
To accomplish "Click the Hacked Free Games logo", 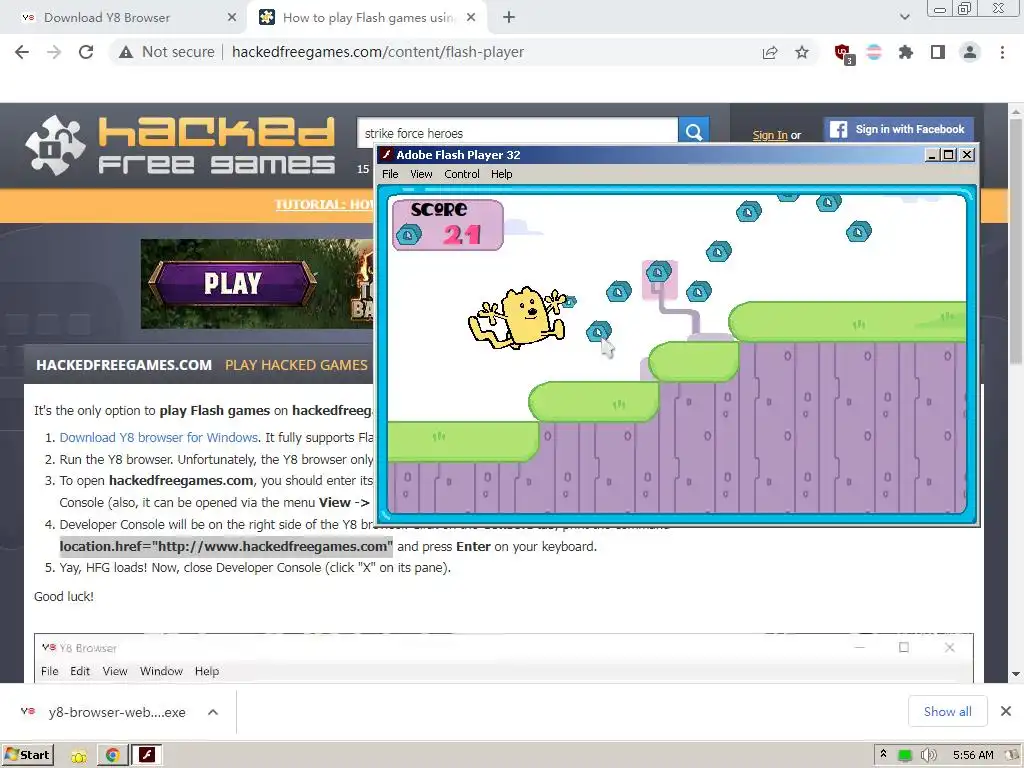I will click(x=180, y=145).
